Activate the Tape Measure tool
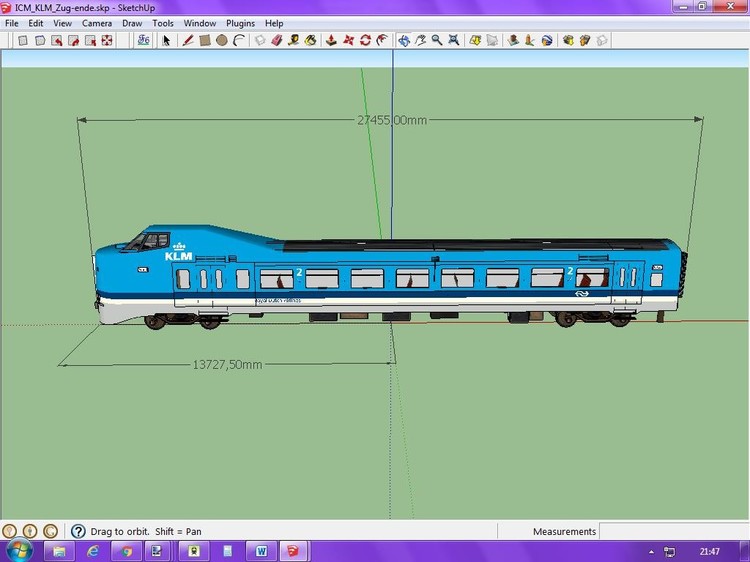Viewport: 750px width, 562px height. 293,41
